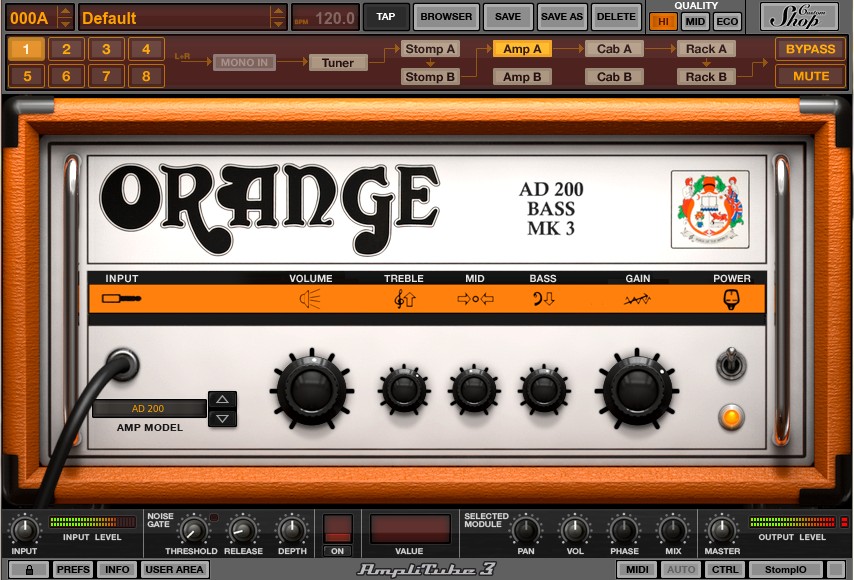
Task: Click the input jack icon on orange strip
Action: [x=121, y=298]
